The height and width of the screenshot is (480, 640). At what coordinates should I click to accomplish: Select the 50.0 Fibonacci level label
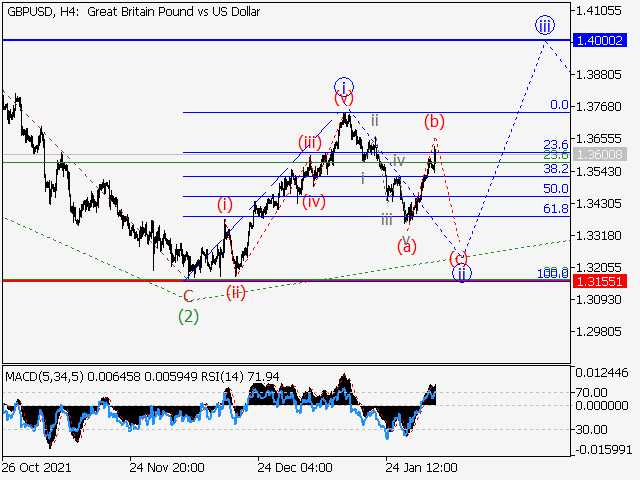click(556, 189)
